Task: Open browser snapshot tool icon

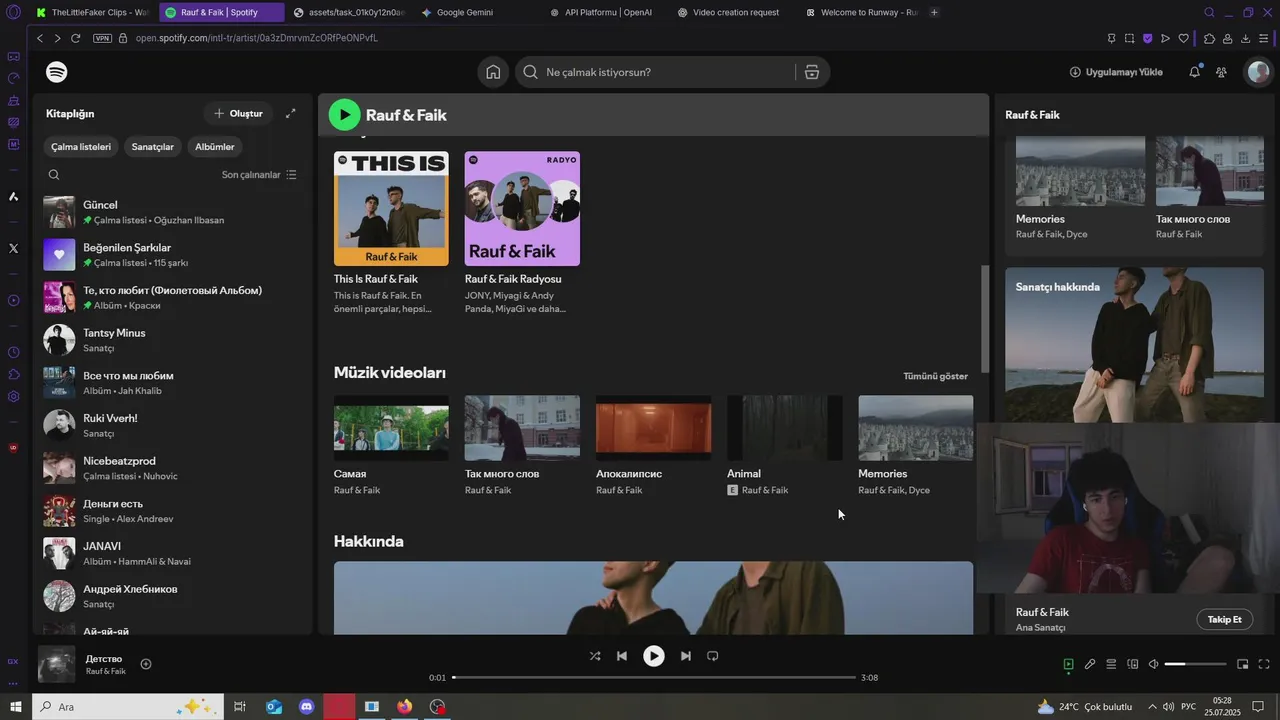Action: pyautogui.click(x=1129, y=38)
